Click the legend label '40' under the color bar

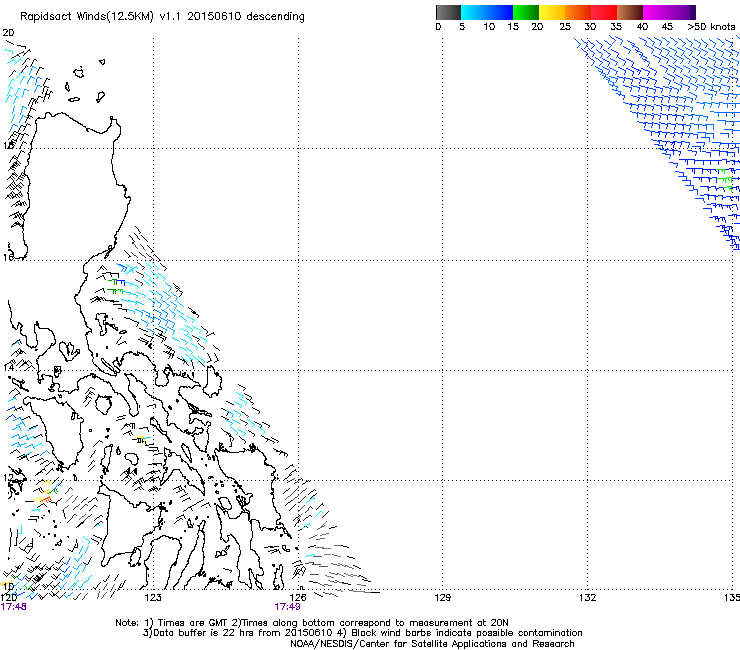point(642,27)
